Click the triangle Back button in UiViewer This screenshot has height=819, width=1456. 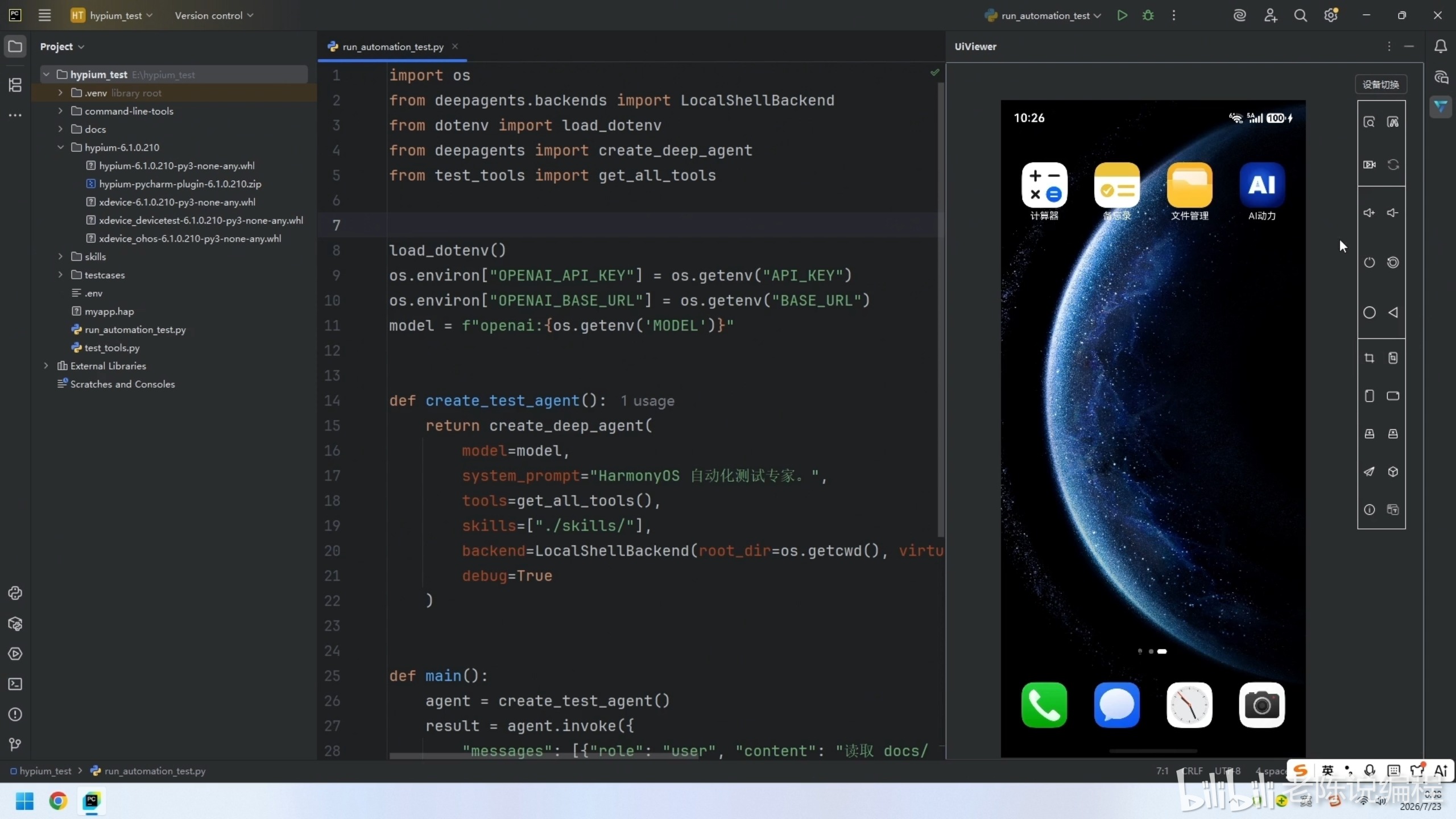(1393, 312)
